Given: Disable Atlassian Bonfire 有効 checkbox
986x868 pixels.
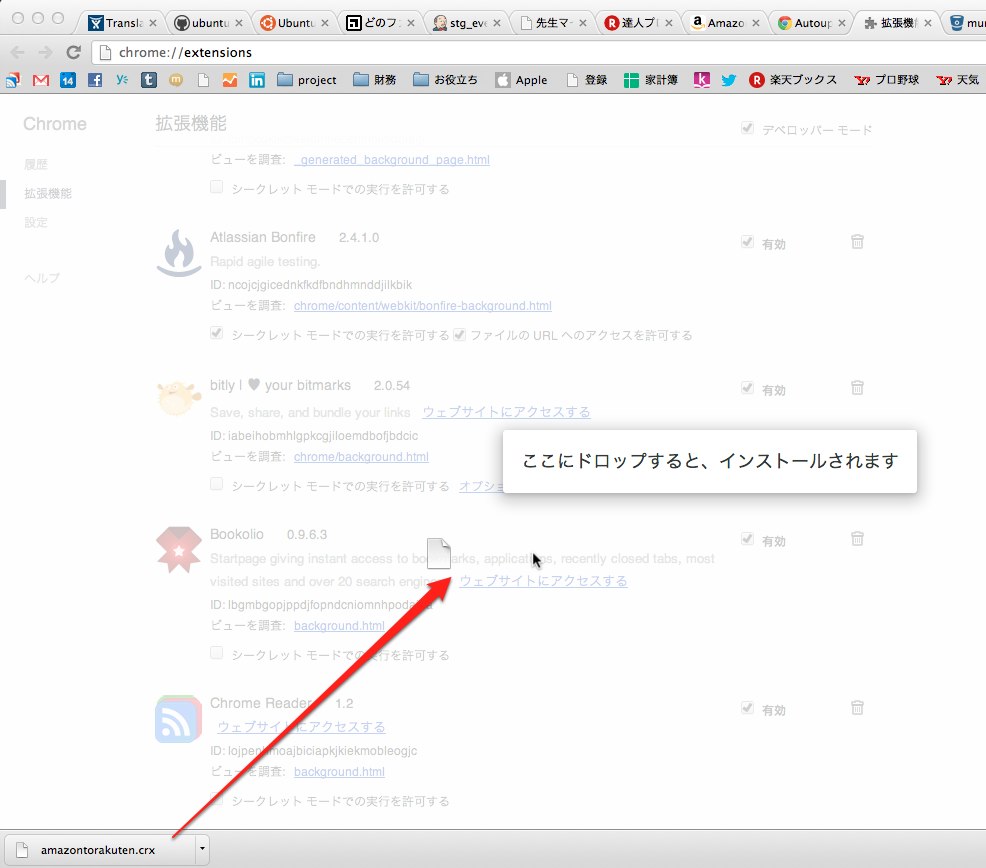Looking at the screenshot, I should click(x=747, y=242).
